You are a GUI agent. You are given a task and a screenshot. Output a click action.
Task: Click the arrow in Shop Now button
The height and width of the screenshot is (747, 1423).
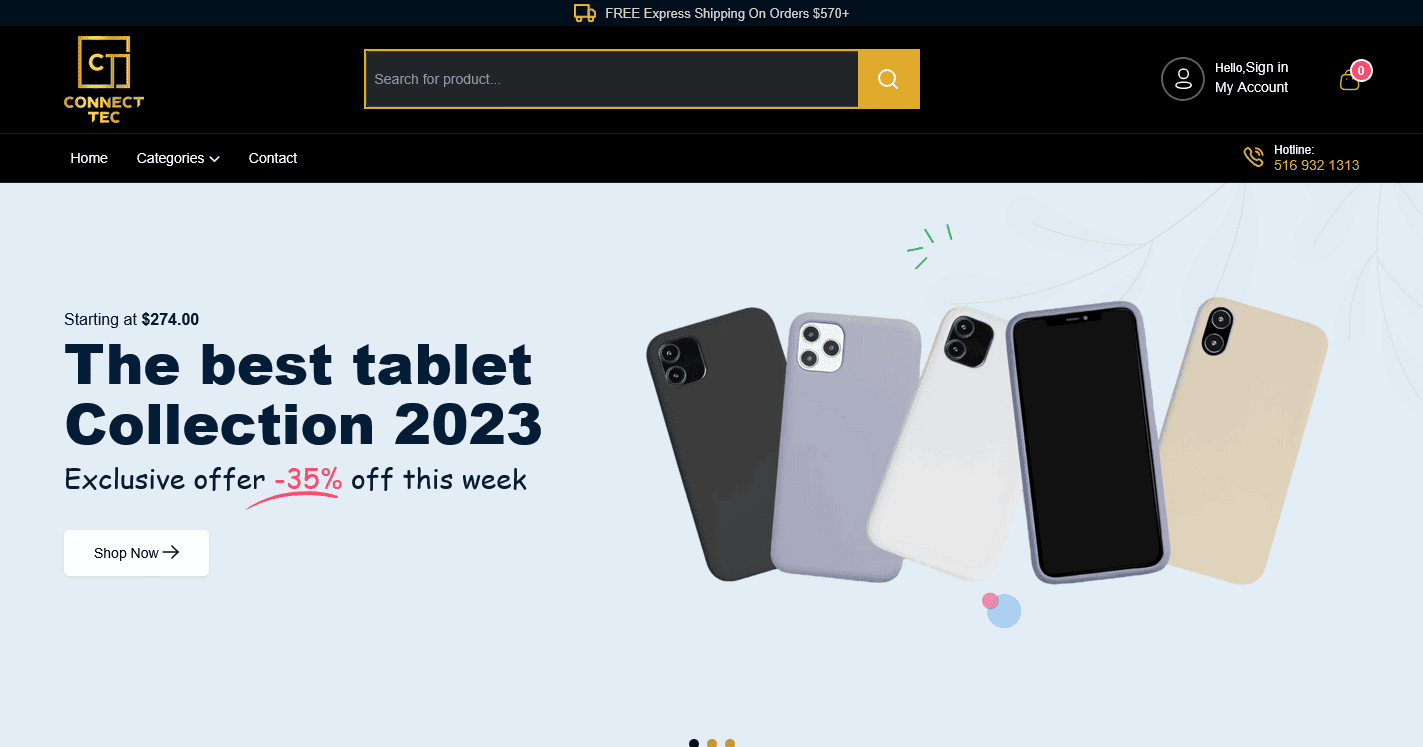[171, 552]
